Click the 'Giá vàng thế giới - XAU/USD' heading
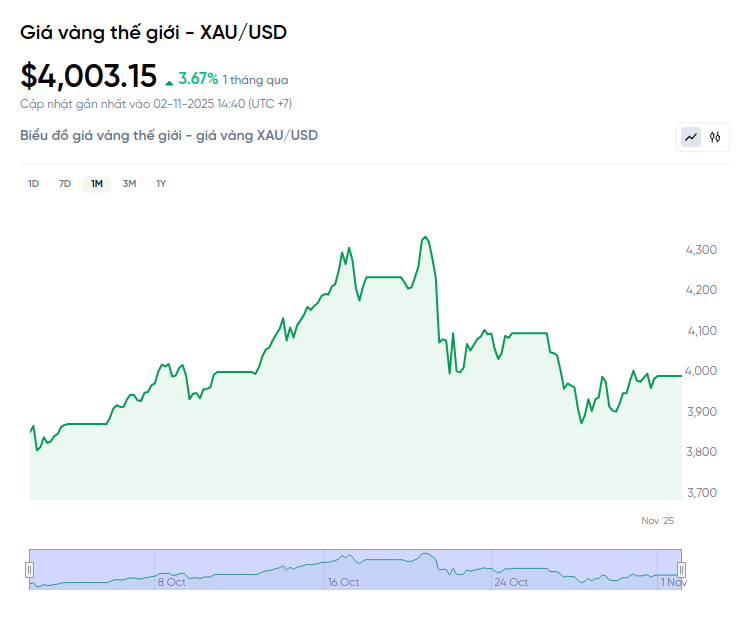Image resolution: width=750 pixels, height=634 pixels. coord(153,33)
